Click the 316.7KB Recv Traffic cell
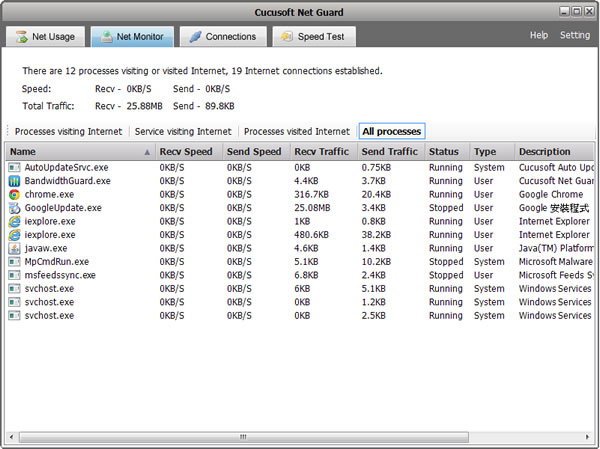Screen dimensions: 600x449 [x=311, y=194]
